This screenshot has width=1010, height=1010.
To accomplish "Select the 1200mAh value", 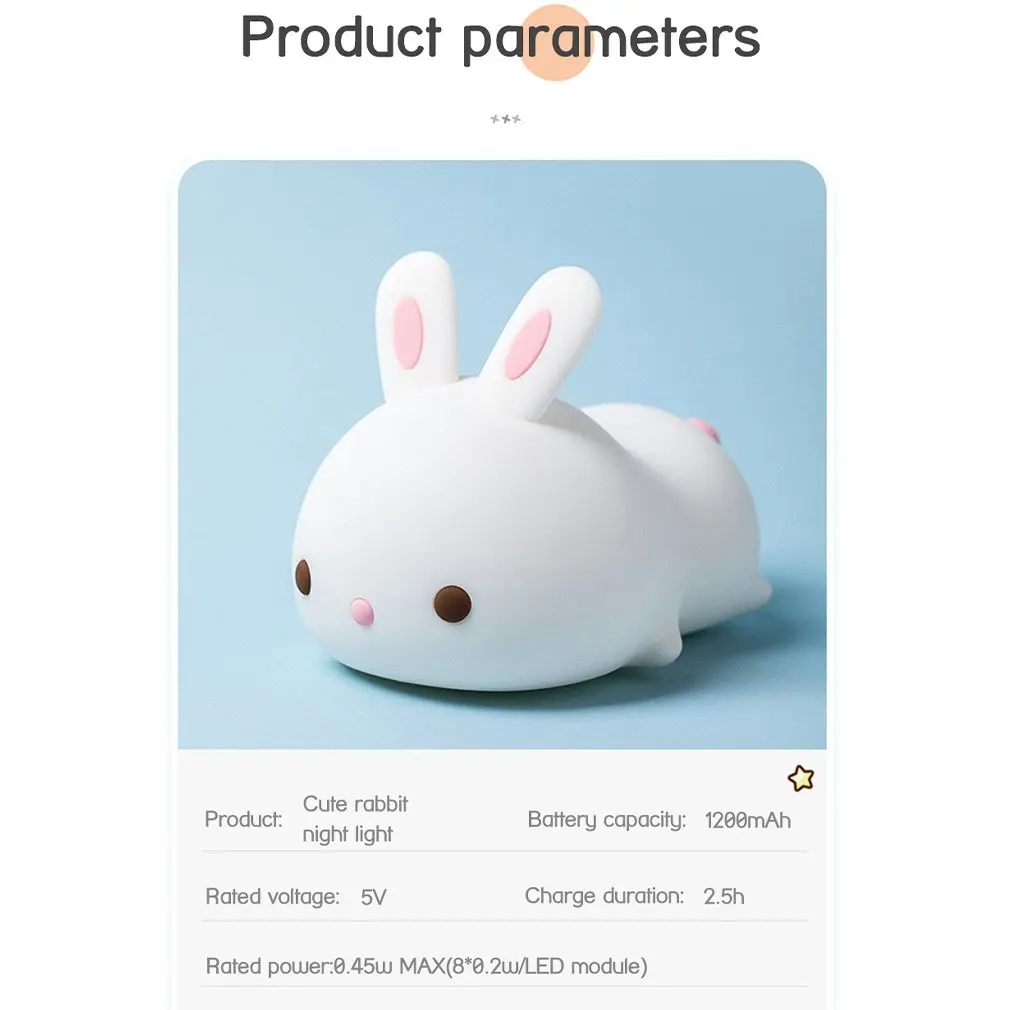I will [747, 820].
